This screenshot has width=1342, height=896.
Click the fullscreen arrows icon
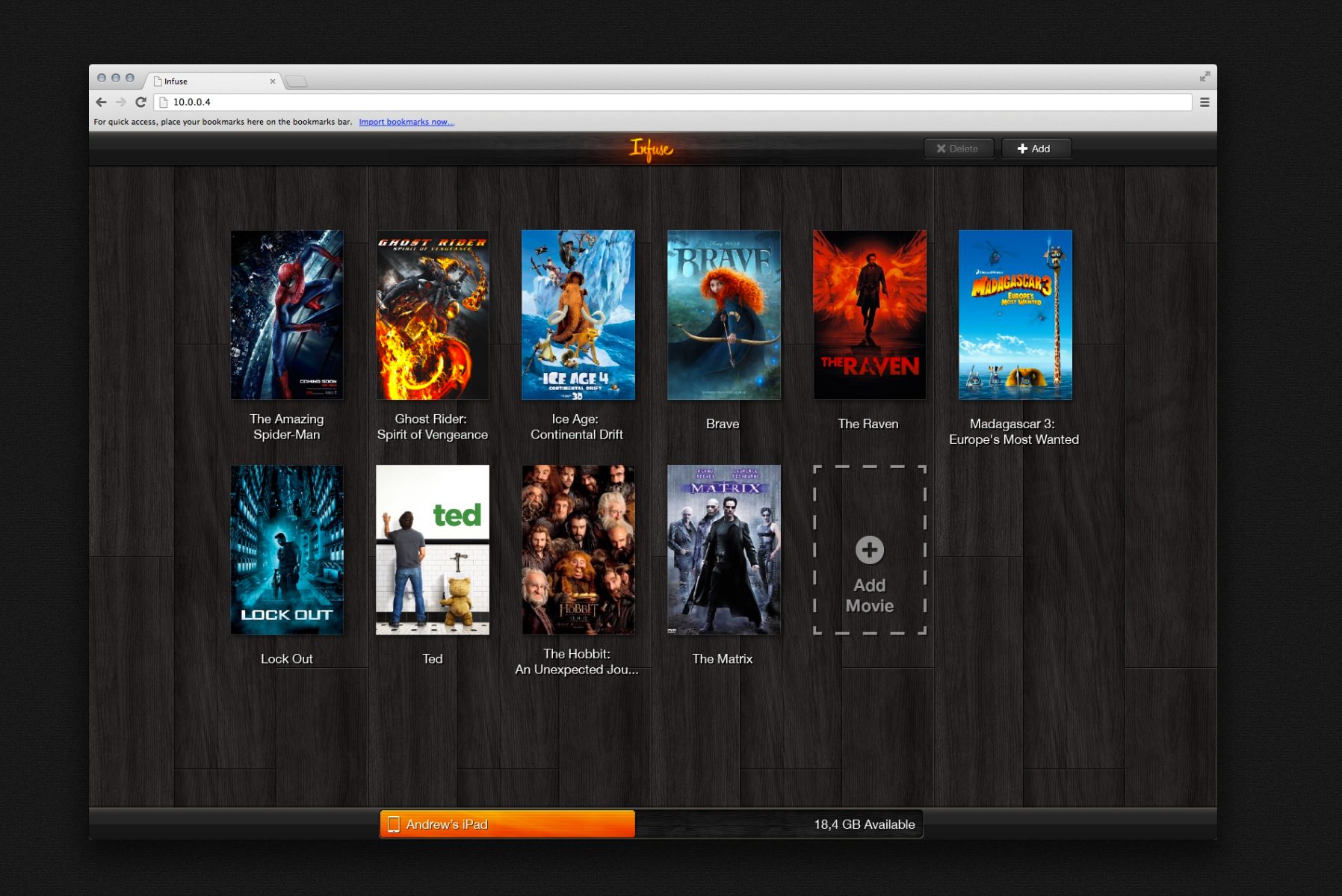tap(1205, 77)
